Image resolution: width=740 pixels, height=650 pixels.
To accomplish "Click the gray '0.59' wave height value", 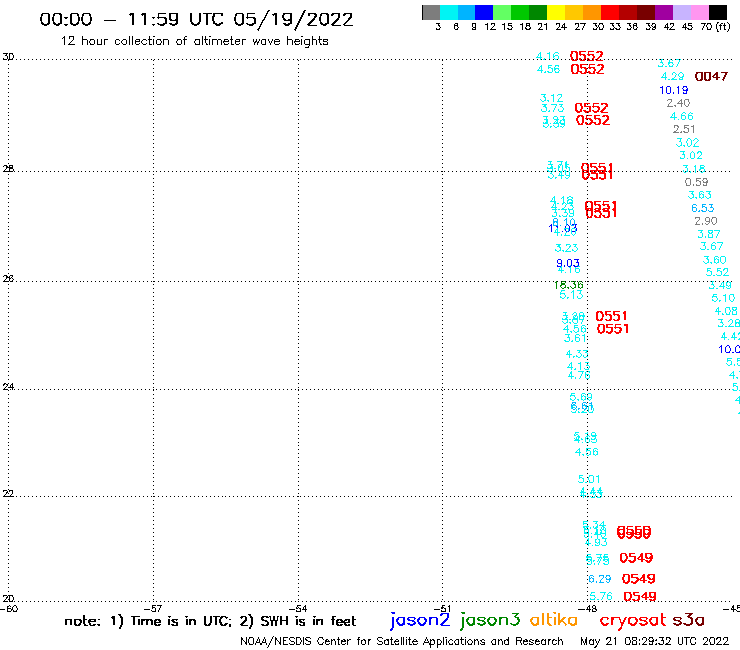I will tap(697, 182).
